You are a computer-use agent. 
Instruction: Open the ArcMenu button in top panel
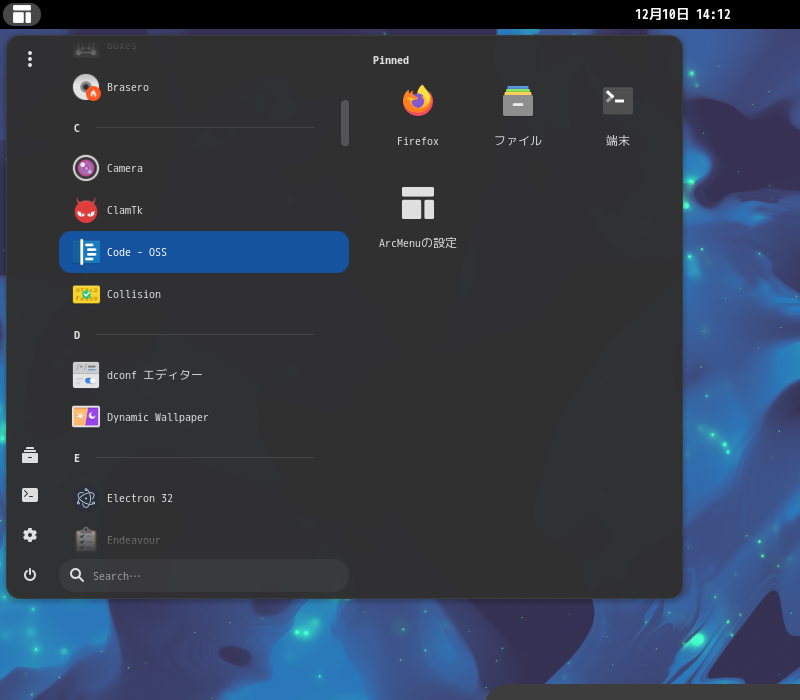tap(21, 14)
